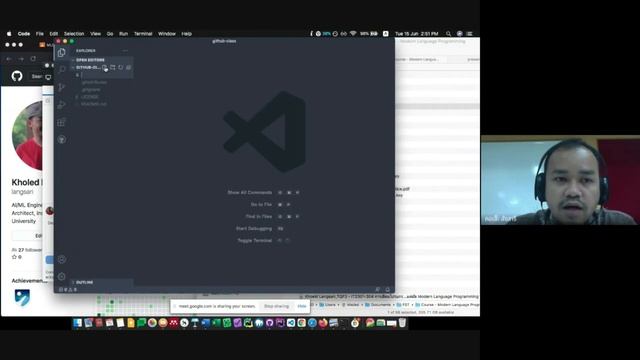
Task: Select the LICENSE file in Explorer
Action: [89, 97]
